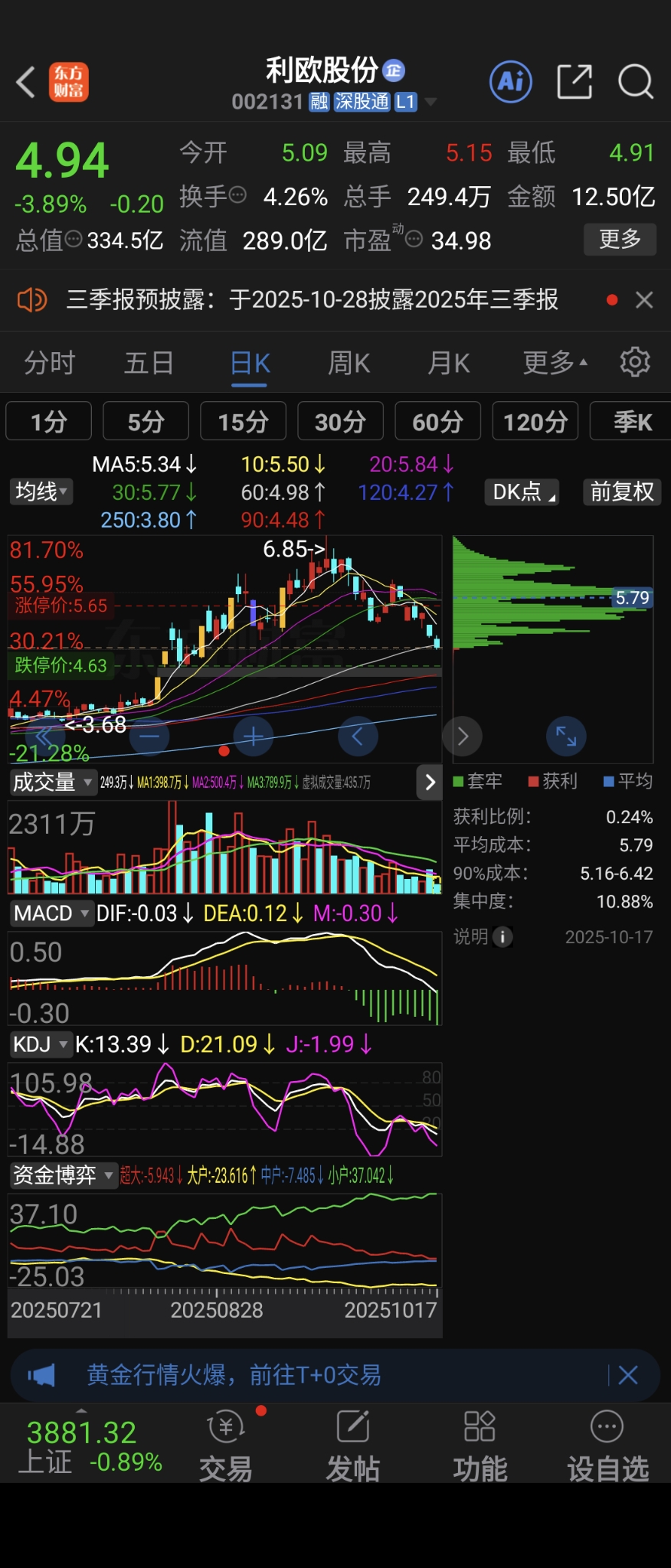Switch to 月K tab

(449, 362)
